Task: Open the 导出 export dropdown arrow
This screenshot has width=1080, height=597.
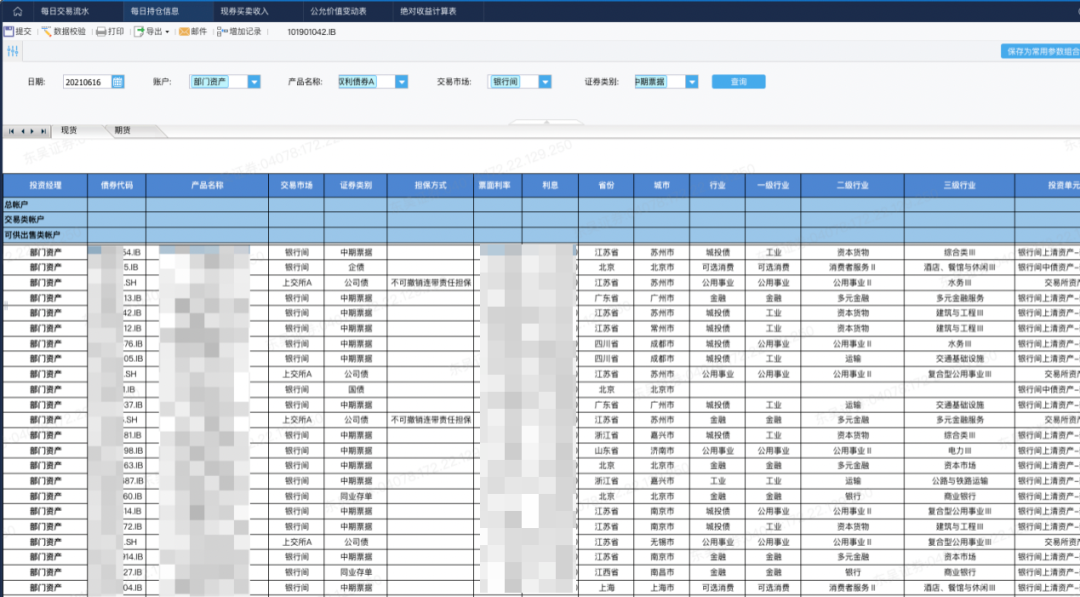Action: point(167,32)
